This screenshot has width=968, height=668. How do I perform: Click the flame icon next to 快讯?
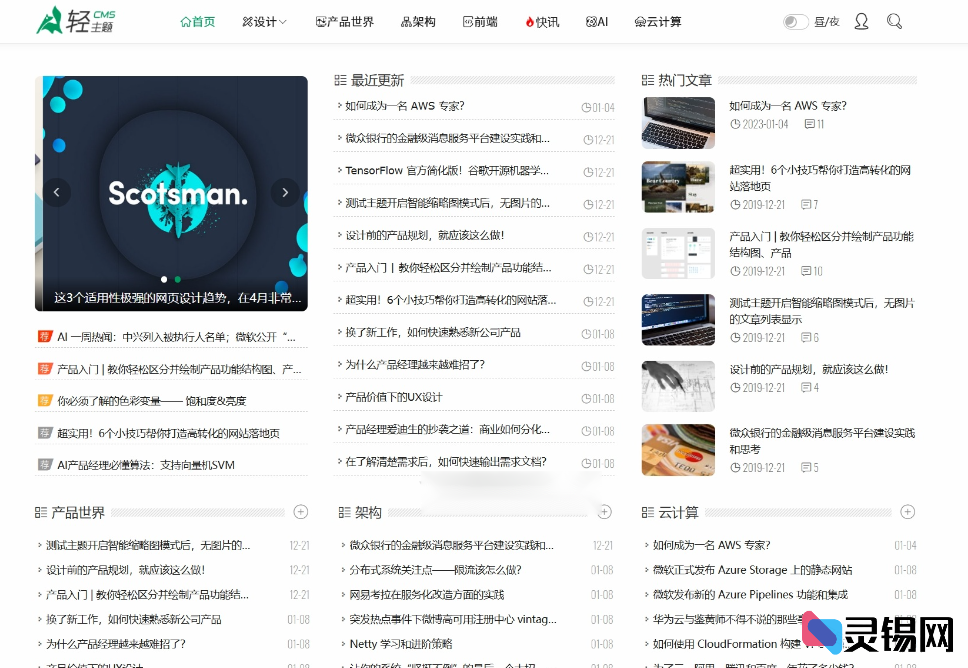coord(529,20)
